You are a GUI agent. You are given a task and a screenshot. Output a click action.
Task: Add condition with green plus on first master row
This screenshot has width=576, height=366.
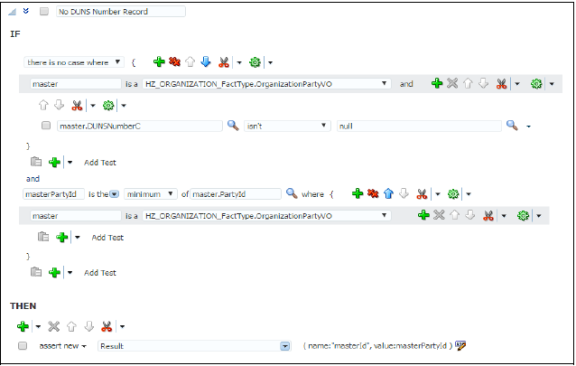point(436,83)
